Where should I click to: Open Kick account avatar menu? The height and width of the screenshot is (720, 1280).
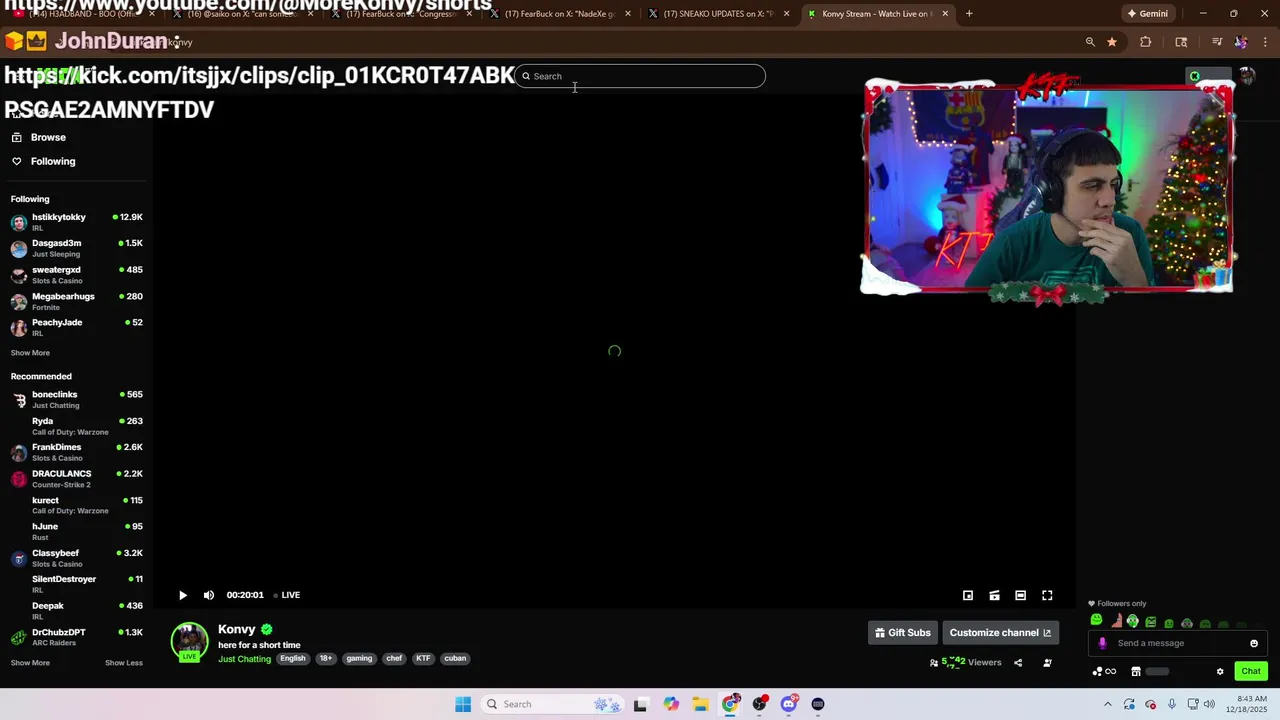tap(1247, 76)
